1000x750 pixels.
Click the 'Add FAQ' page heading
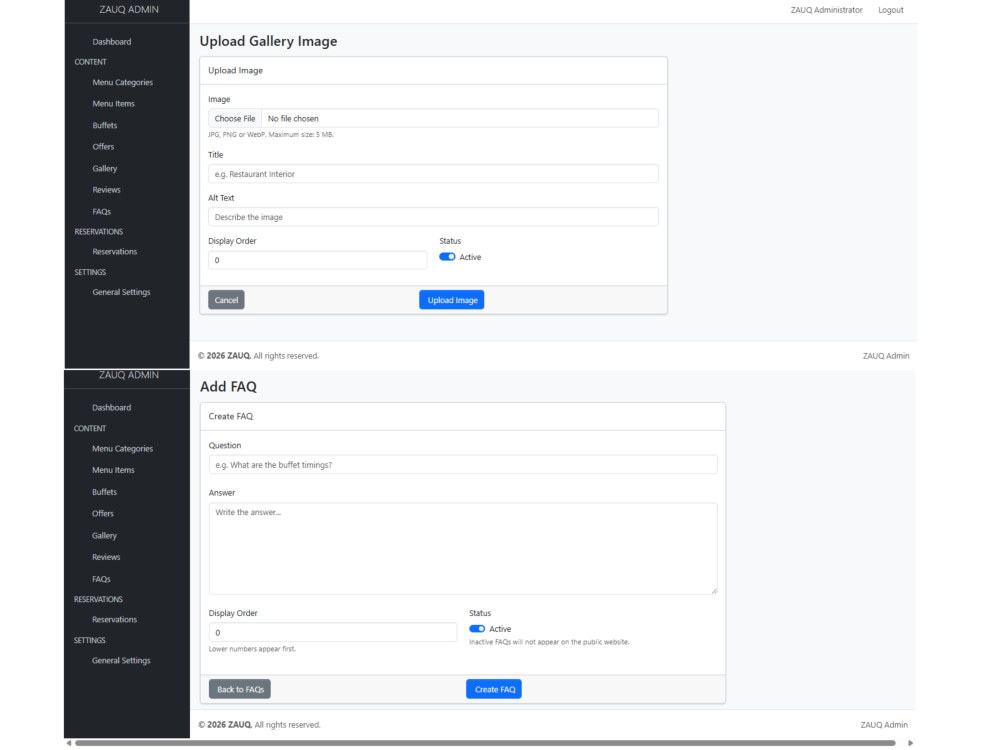pyautogui.click(x=228, y=386)
